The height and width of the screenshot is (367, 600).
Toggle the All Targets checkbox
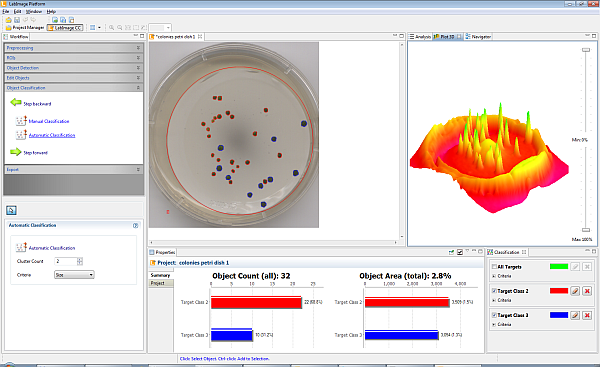point(494,267)
